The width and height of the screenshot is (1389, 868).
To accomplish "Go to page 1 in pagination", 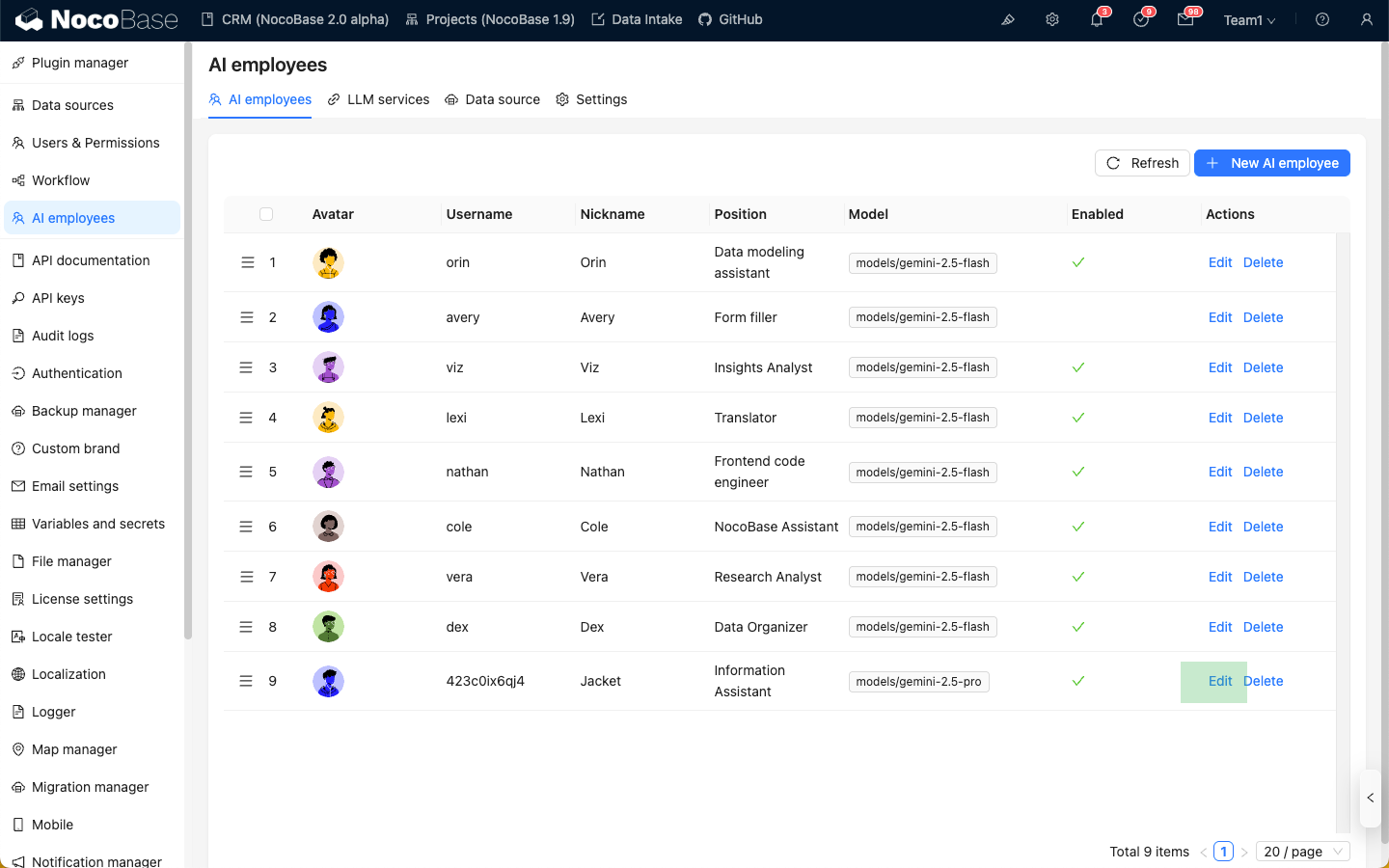I will coord(1223,852).
